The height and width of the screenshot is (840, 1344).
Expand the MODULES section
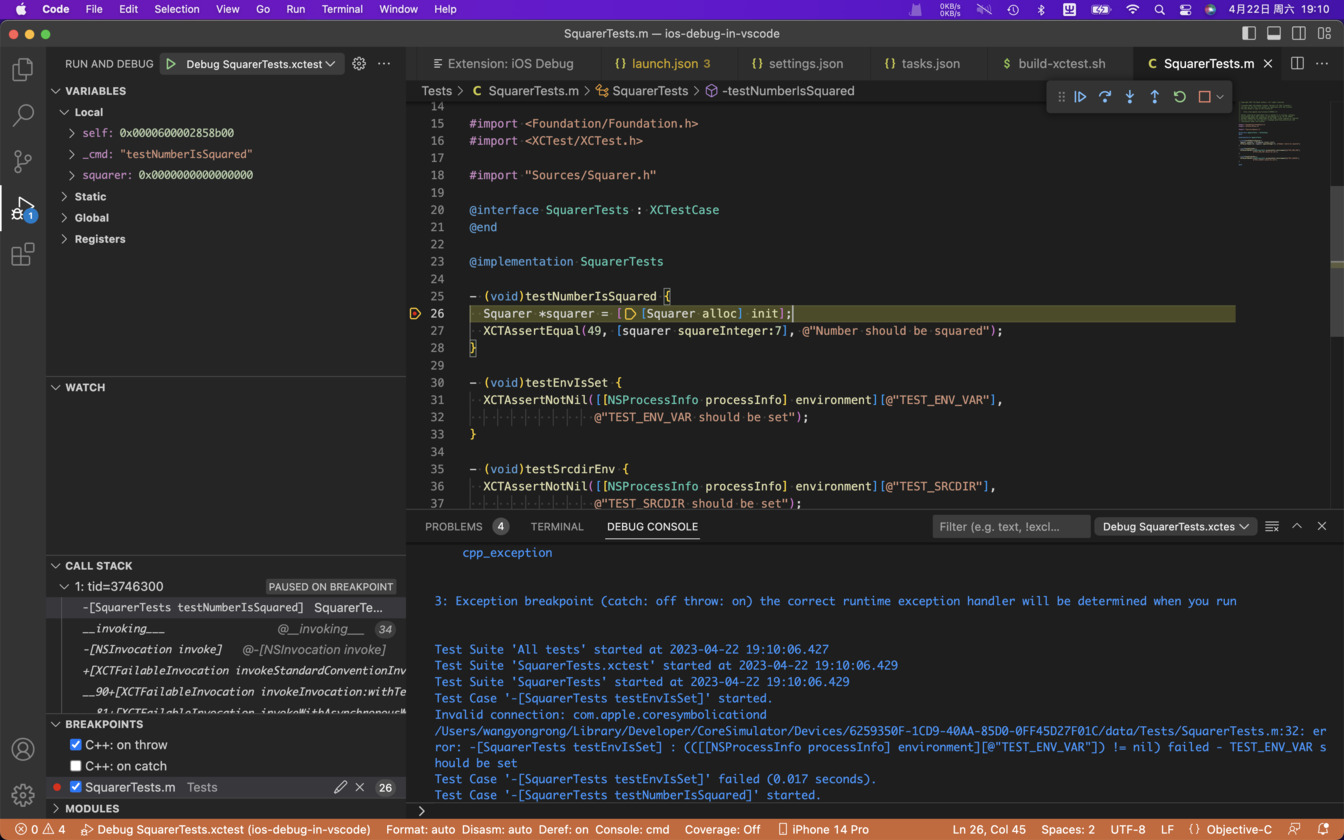[56, 808]
